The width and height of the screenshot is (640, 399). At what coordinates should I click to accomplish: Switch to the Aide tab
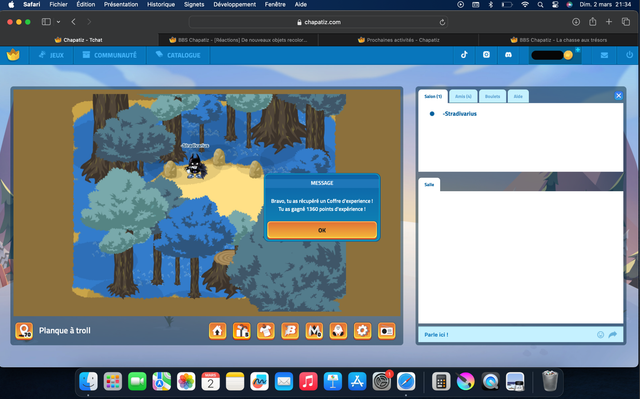(518, 96)
